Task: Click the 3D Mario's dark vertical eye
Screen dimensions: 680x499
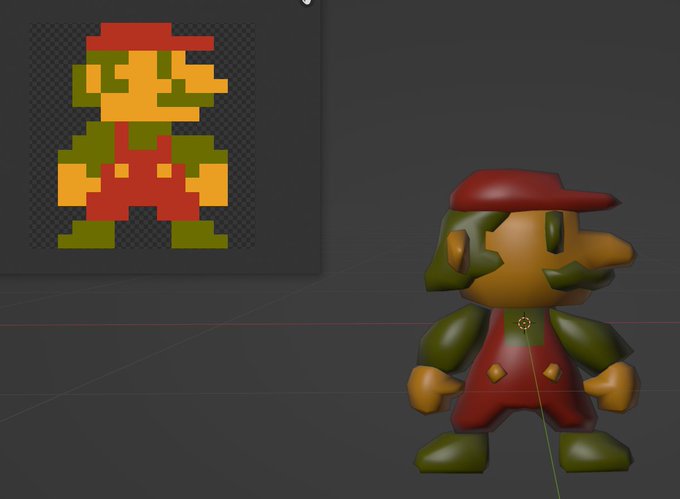Action: [x=551, y=237]
